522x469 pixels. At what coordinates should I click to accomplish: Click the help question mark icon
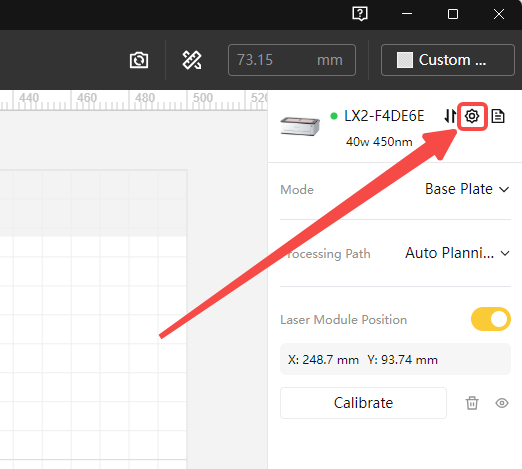[x=360, y=14]
